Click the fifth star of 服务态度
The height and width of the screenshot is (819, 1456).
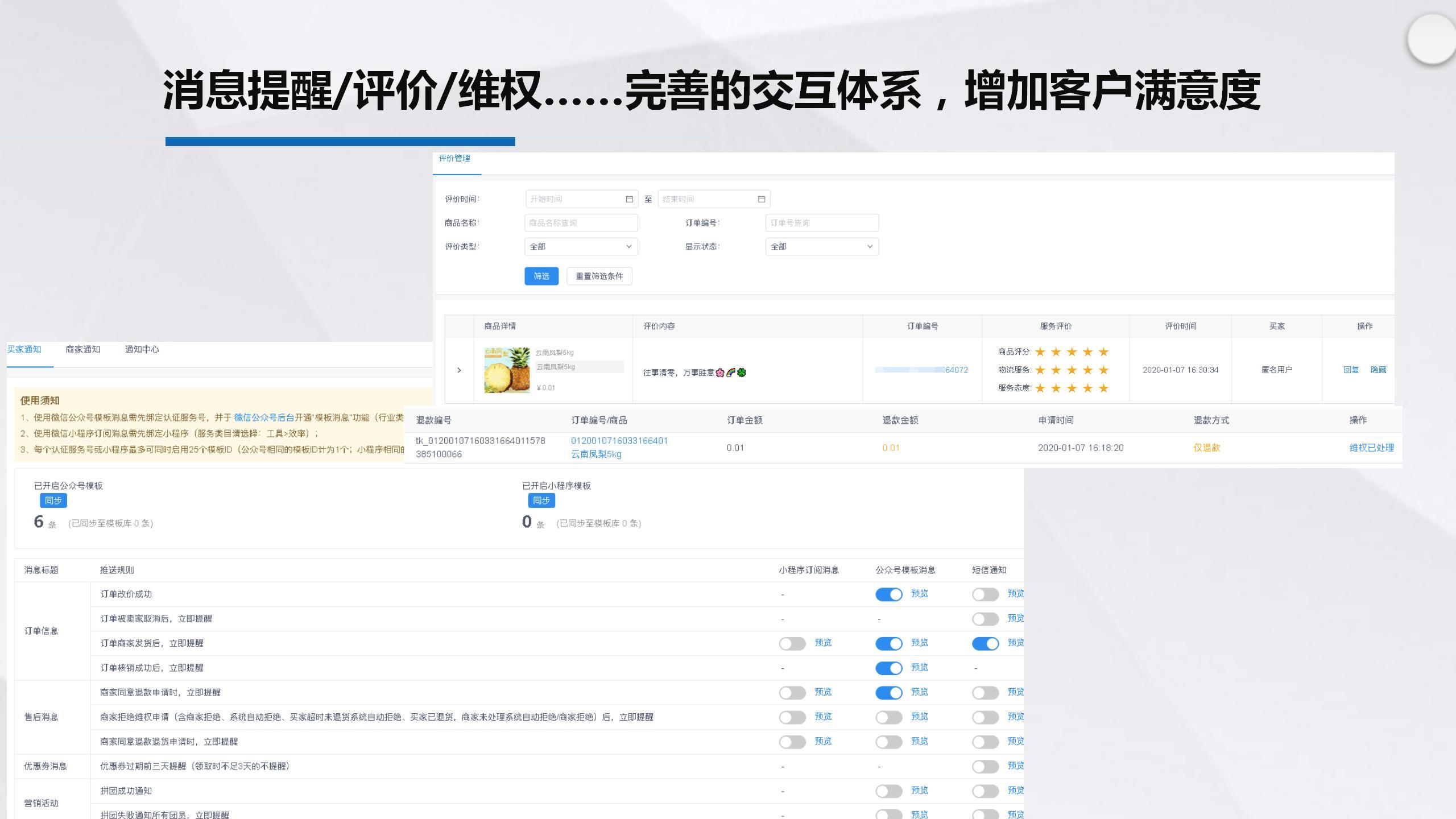coord(1103,388)
